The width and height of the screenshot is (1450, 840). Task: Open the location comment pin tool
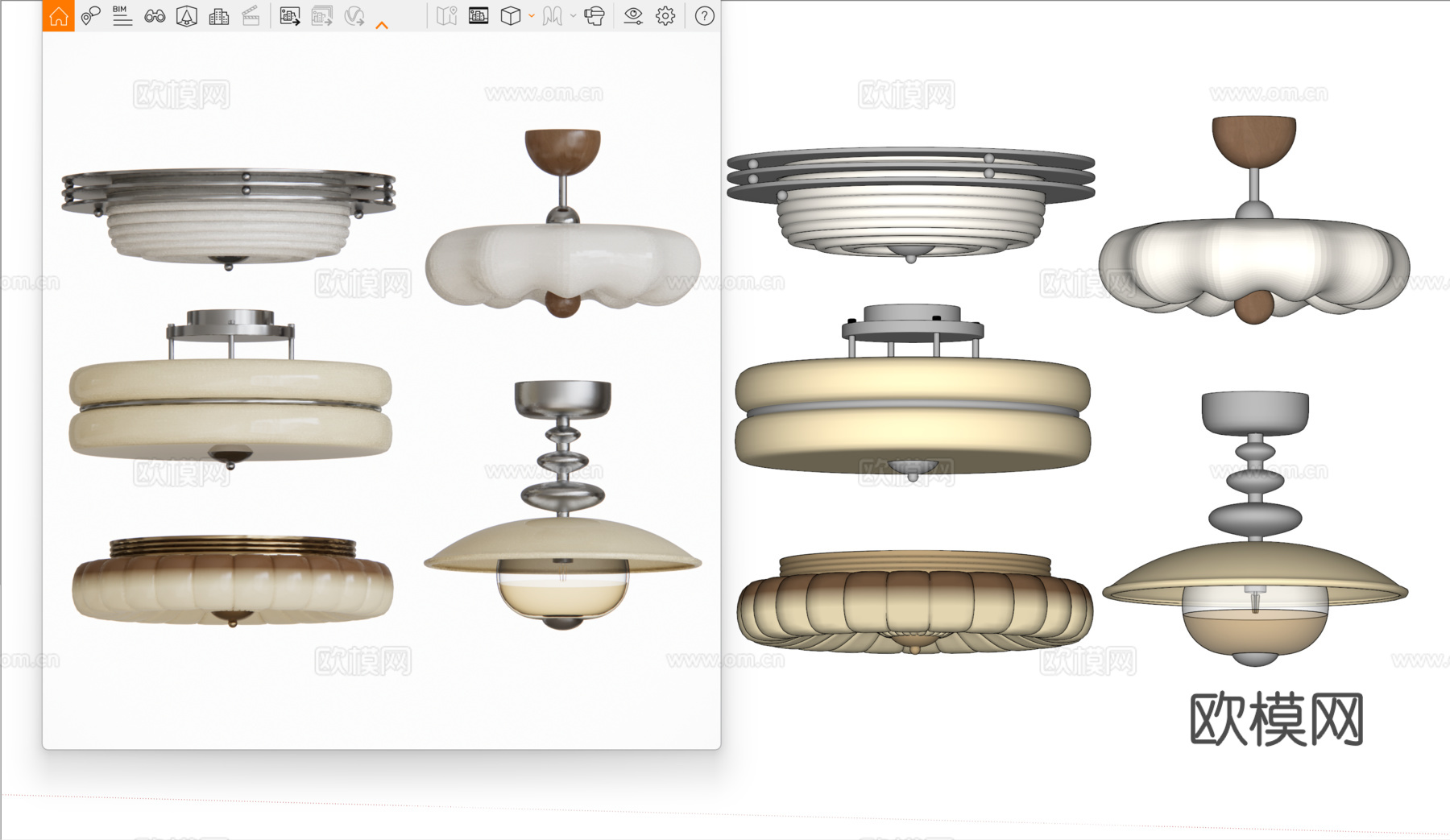click(x=90, y=16)
